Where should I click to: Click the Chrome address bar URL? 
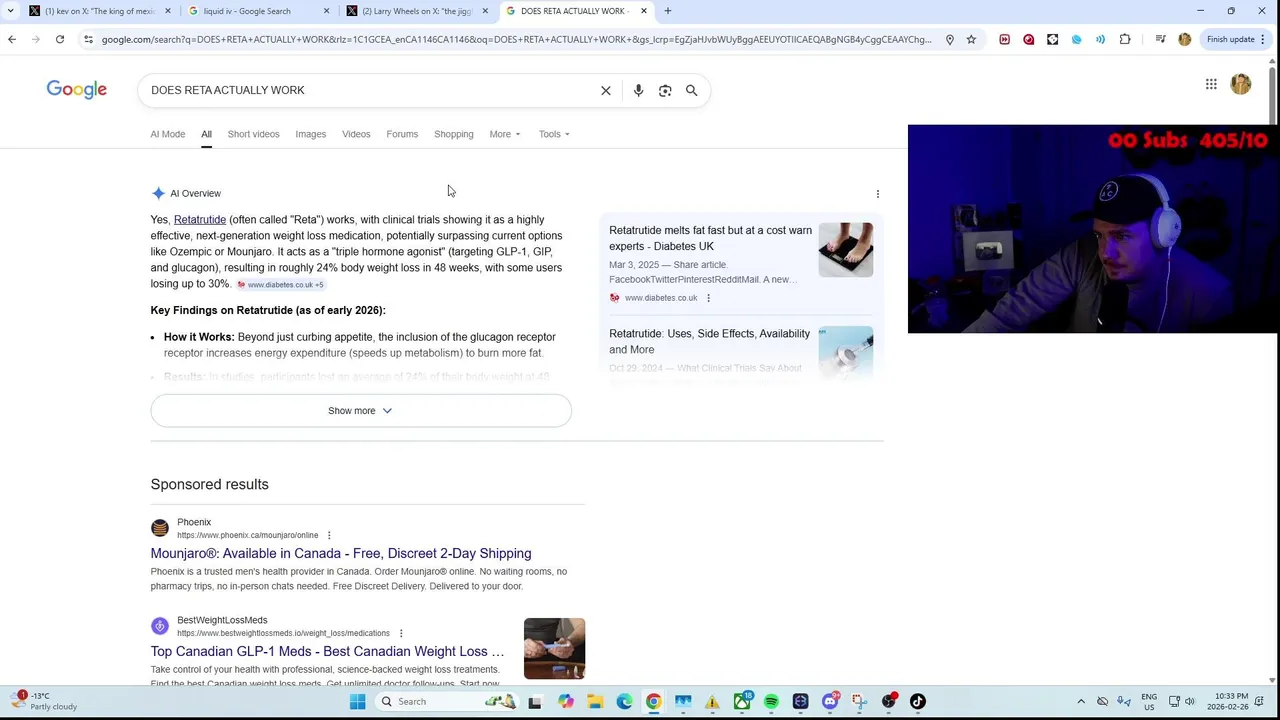point(516,39)
